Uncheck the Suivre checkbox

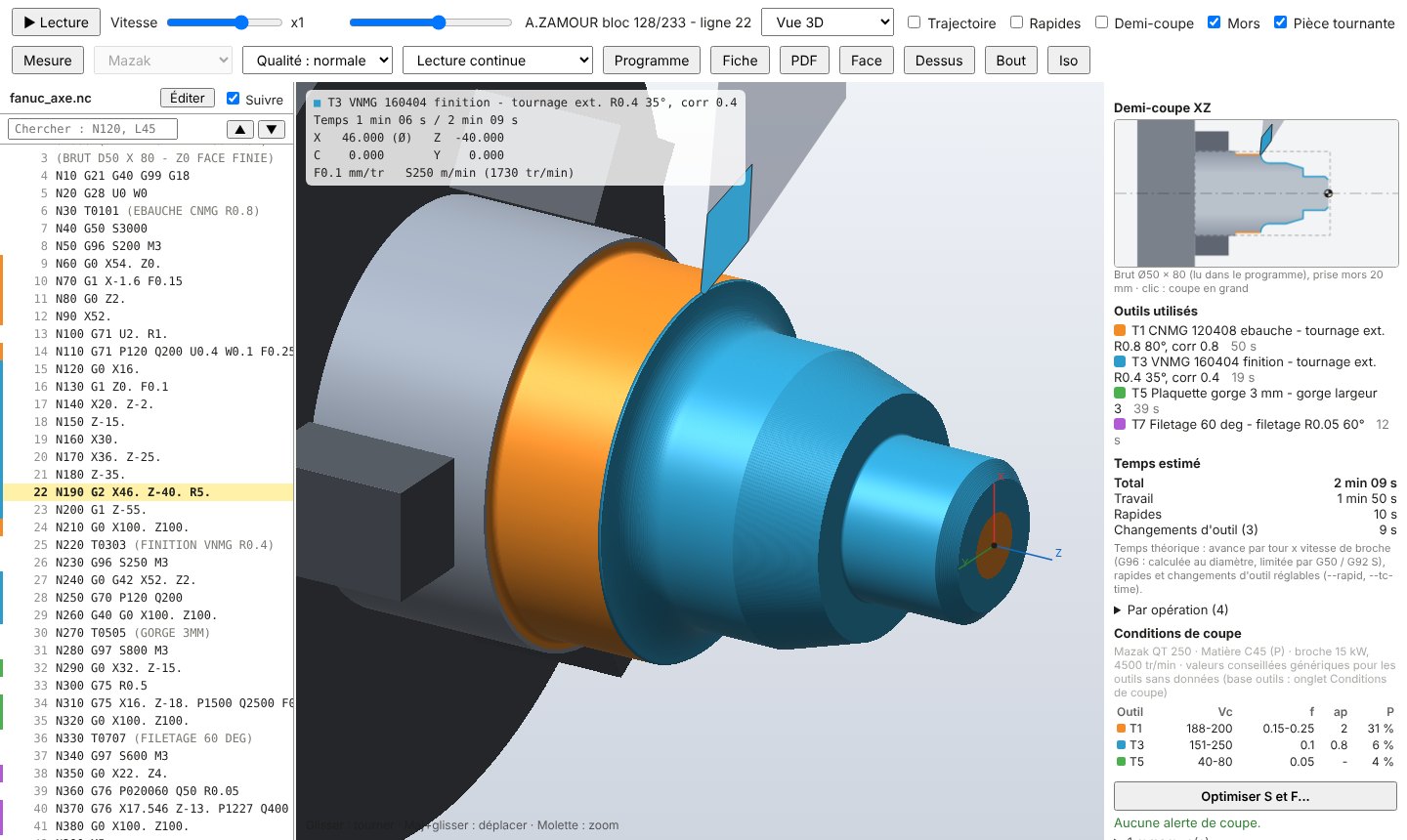[x=233, y=99]
